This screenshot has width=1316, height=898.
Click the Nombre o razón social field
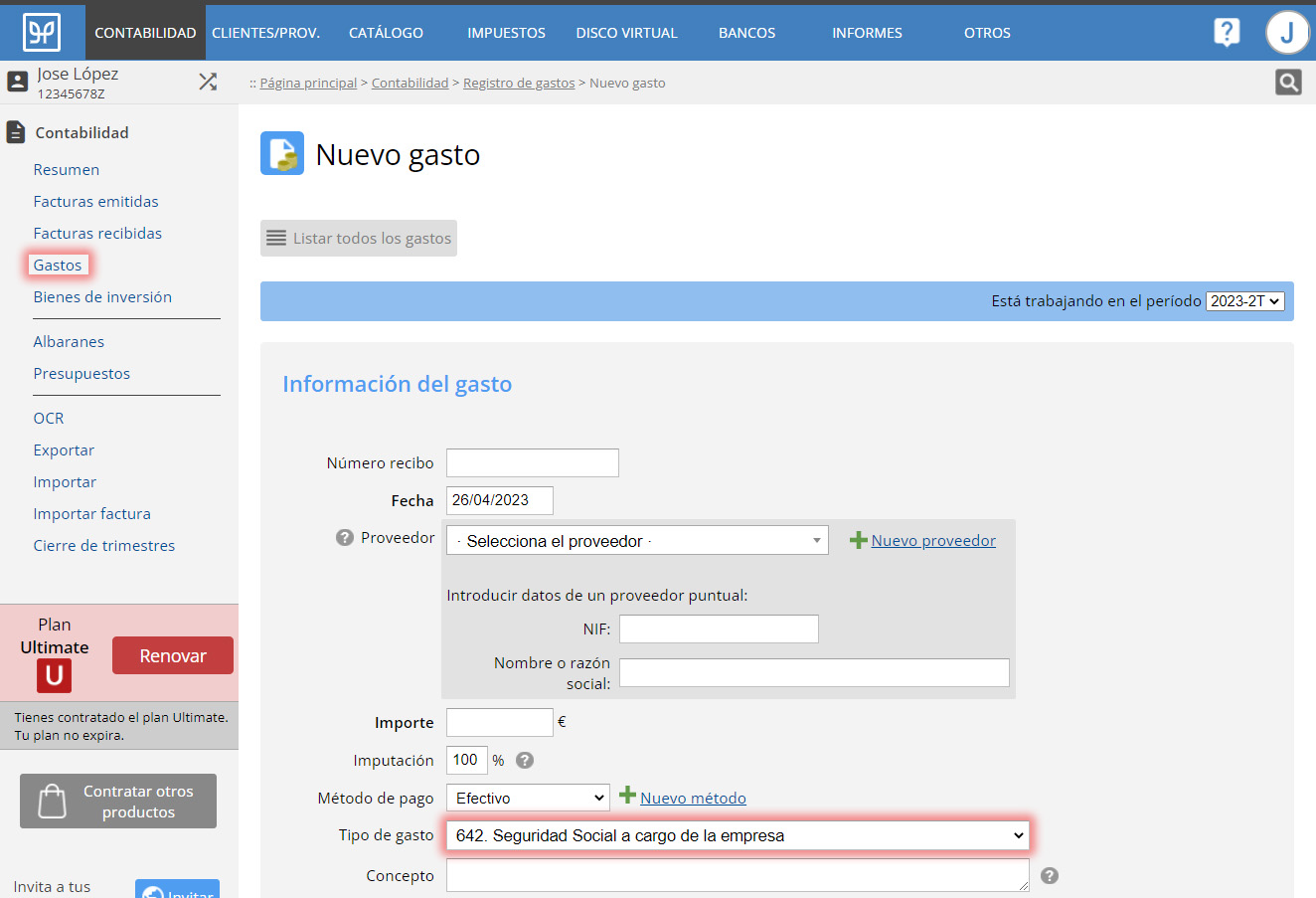click(814, 672)
